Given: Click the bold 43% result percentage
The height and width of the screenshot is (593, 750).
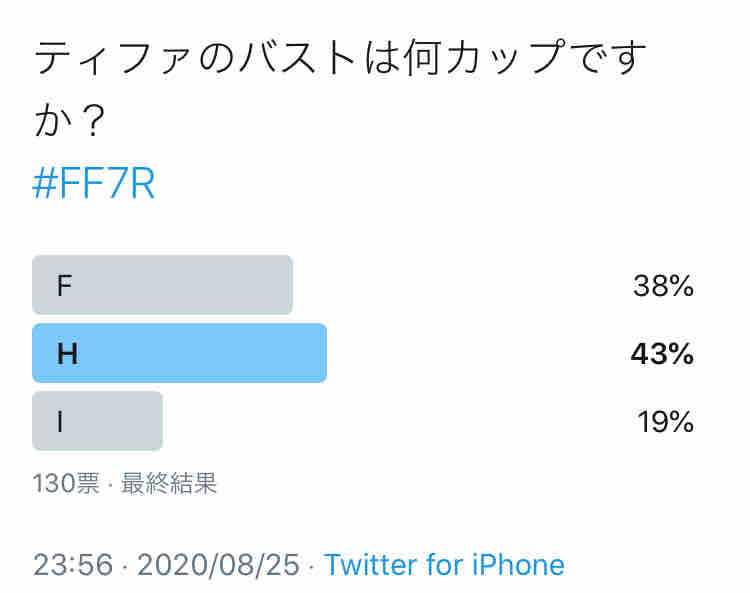Looking at the screenshot, I should point(662,354).
